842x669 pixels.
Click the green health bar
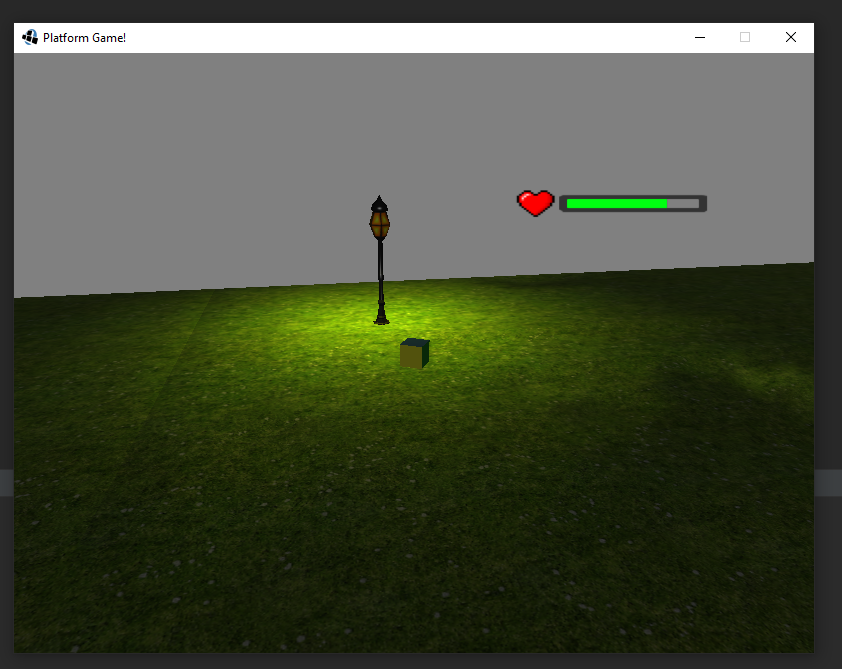(633, 203)
